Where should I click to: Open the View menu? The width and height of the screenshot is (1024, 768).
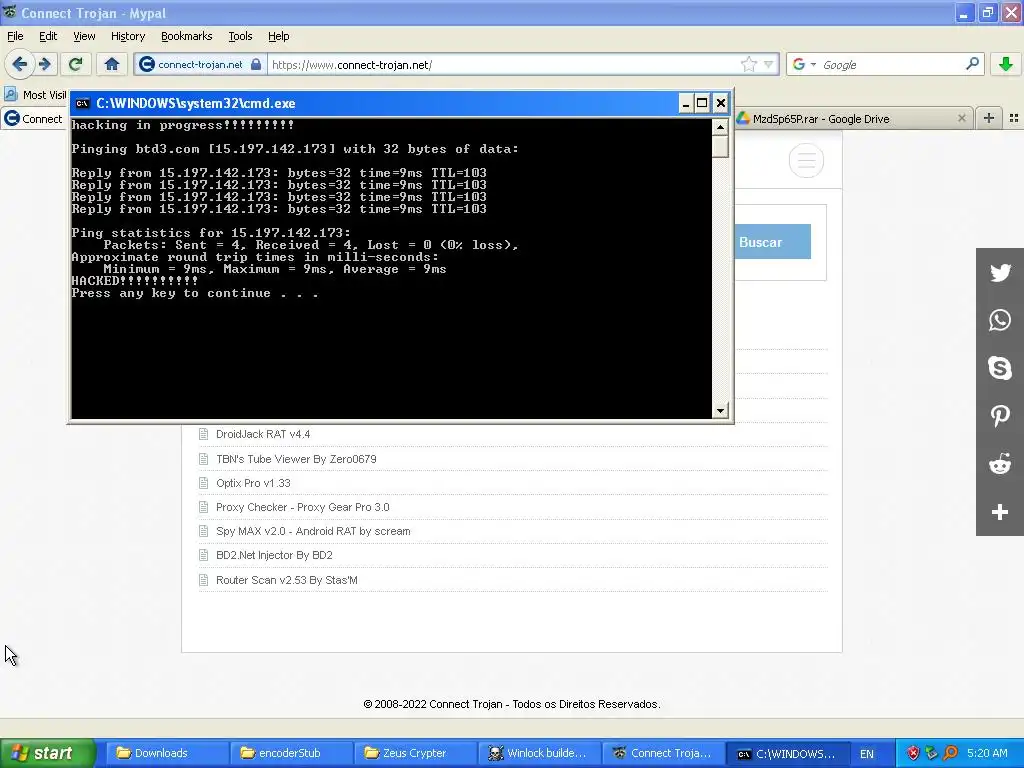tap(84, 36)
